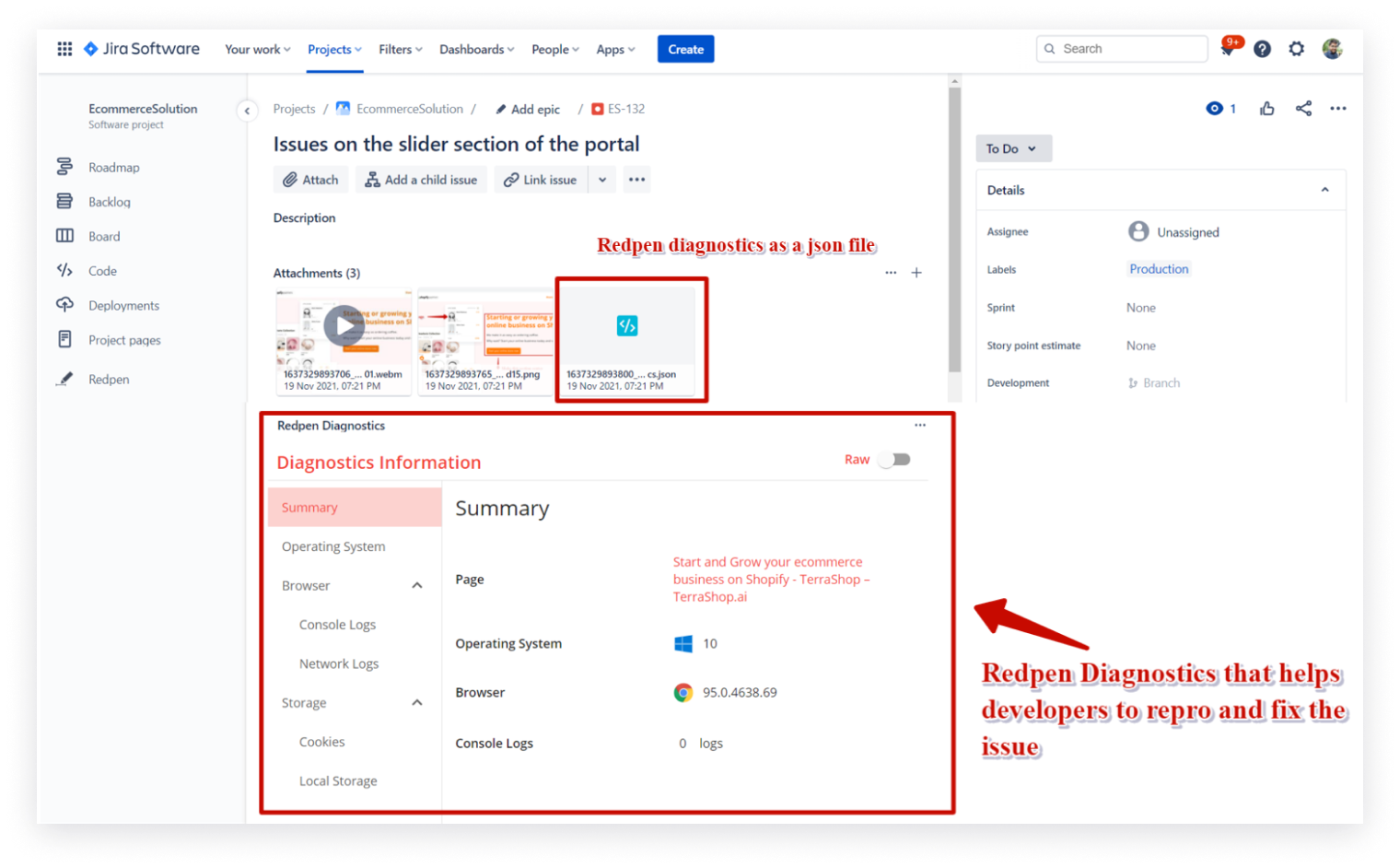Open the Backlog sidebar item
The height and width of the screenshot is (868, 1400).
(x=110, y=202)
